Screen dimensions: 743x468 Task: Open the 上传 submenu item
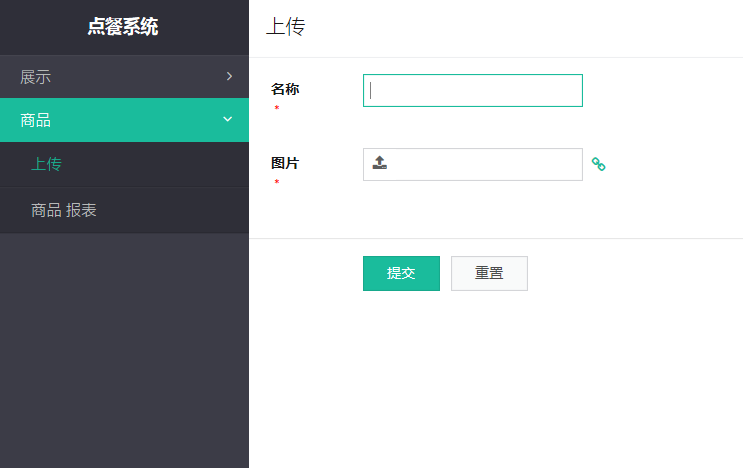pos(124,164)
